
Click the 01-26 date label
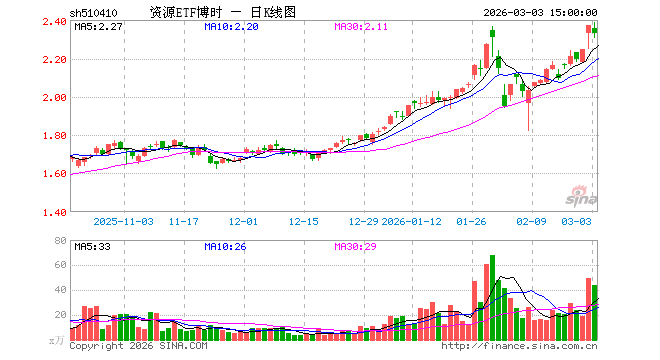[471, 221]
